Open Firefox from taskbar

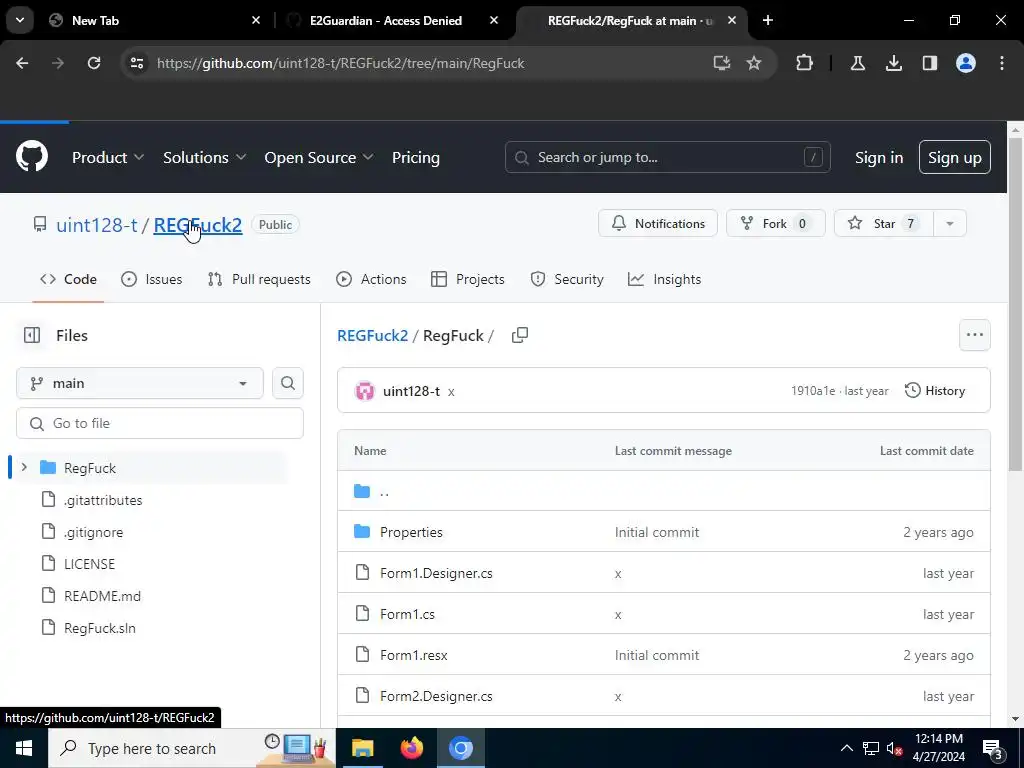(x=411, y=748)
